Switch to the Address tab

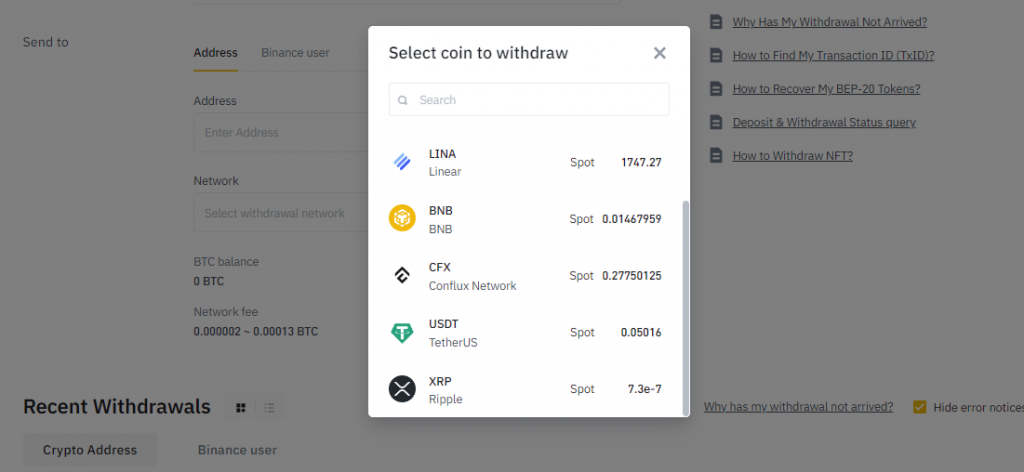coord(215,52)
